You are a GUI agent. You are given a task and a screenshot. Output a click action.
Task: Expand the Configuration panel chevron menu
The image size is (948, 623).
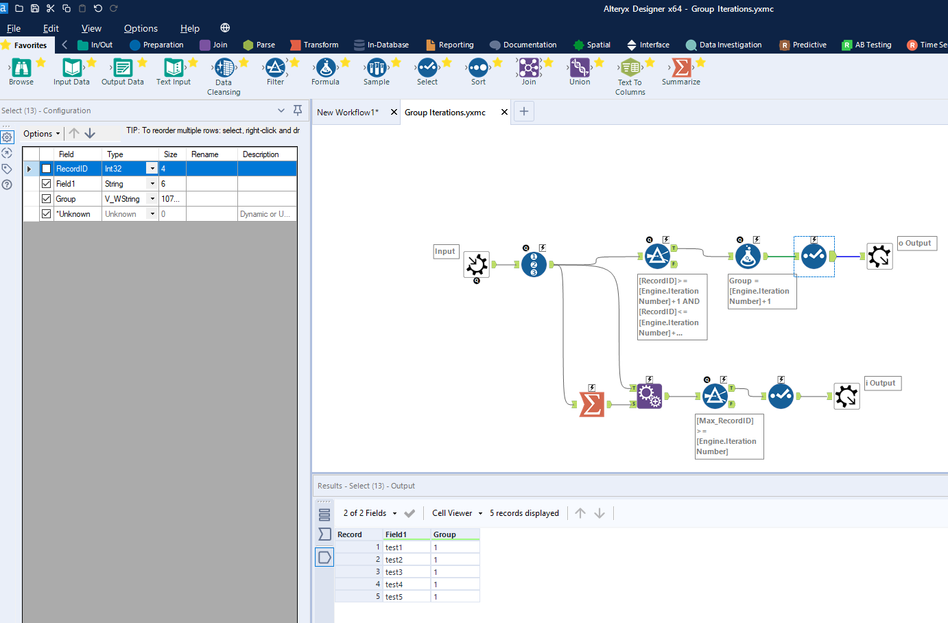(281, 110)
